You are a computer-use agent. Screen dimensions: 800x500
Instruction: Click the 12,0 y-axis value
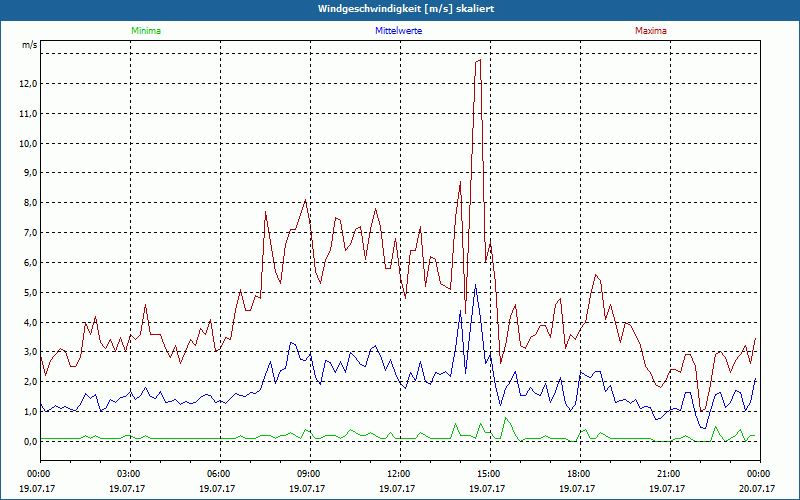click(28, 84)
